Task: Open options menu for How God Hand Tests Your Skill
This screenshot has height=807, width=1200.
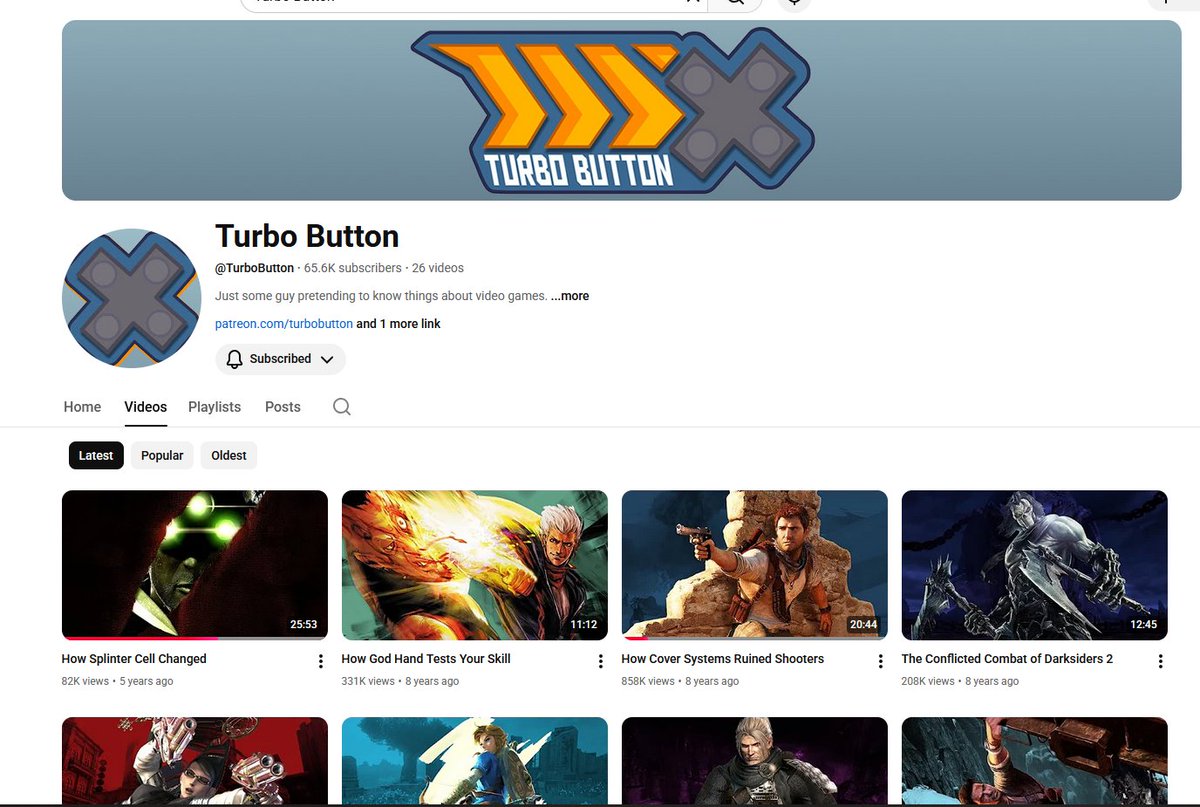Action: coord(601,661)
